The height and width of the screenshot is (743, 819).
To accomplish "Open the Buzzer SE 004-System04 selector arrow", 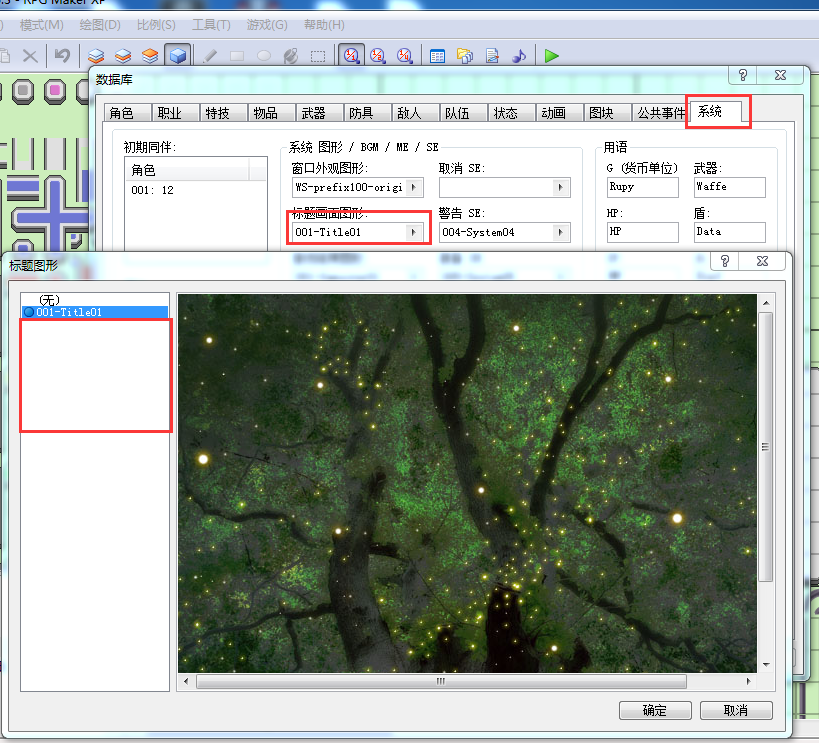I will (560, 232).
